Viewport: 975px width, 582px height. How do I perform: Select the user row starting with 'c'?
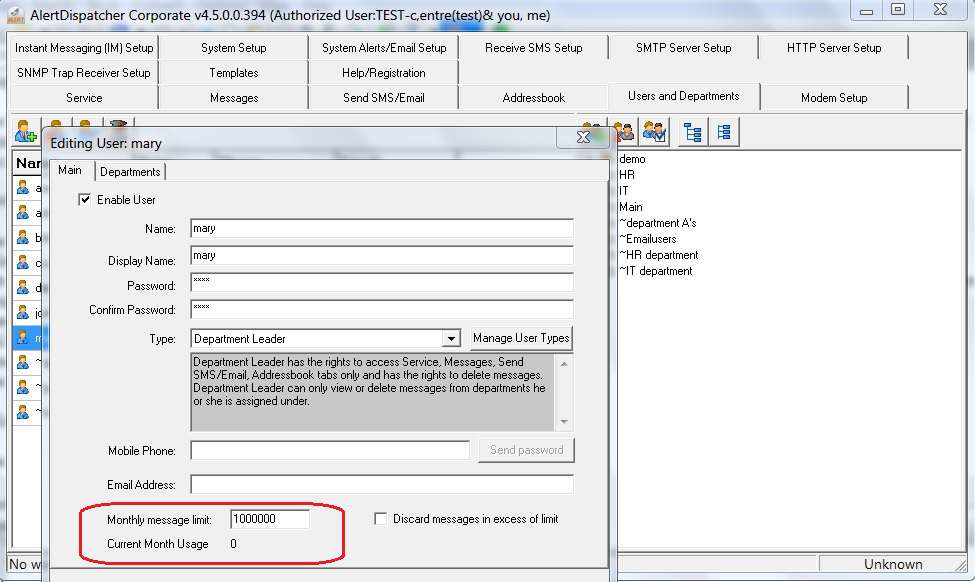coord(27,262)
